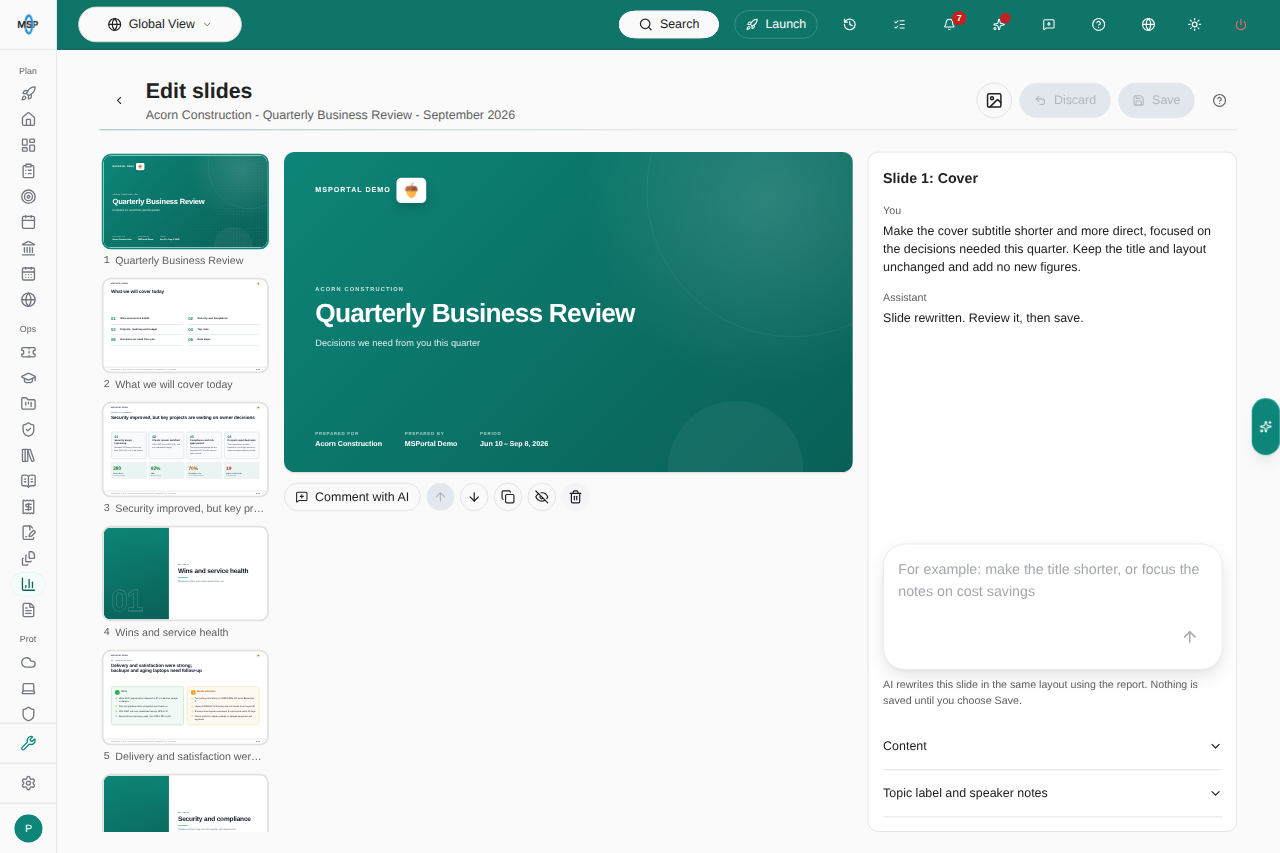Open the P user avatar menu
Viewport: 1280px width, 853px height.
tap(28, 828)
